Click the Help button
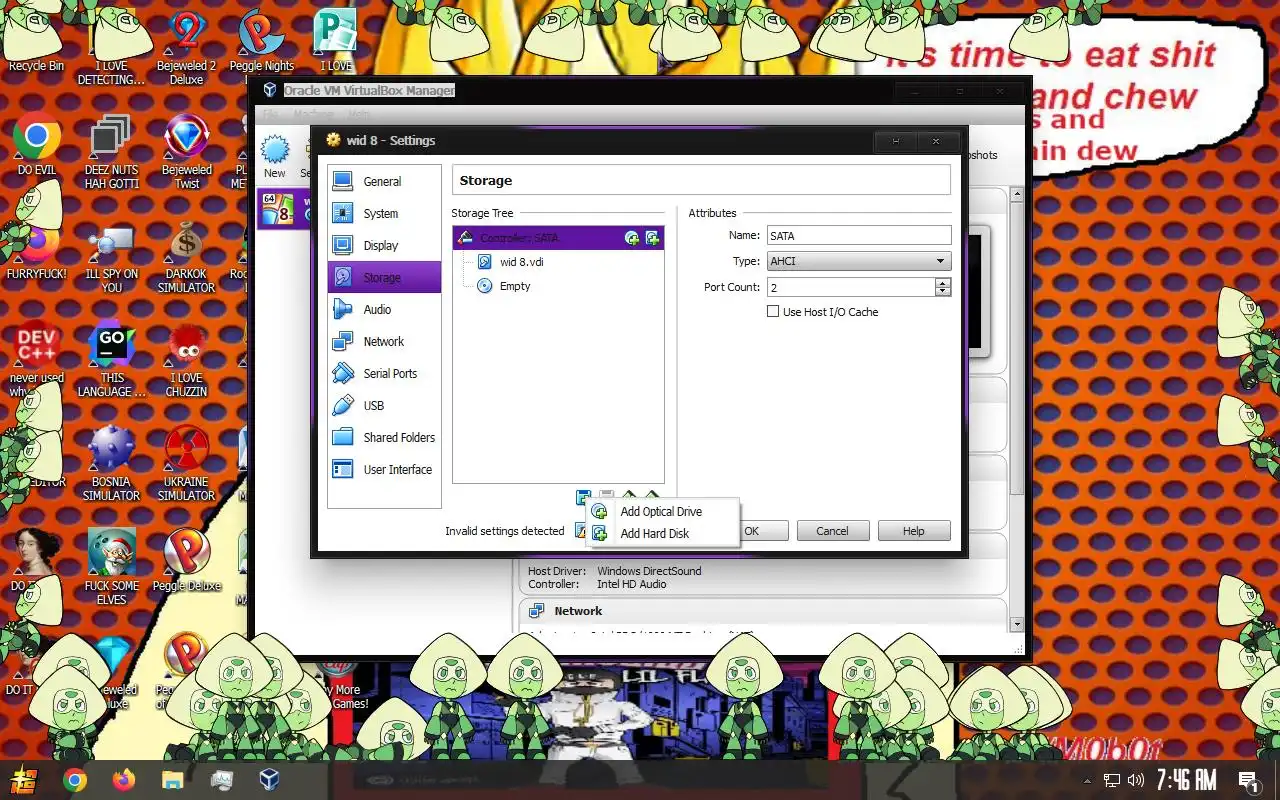 914,531
